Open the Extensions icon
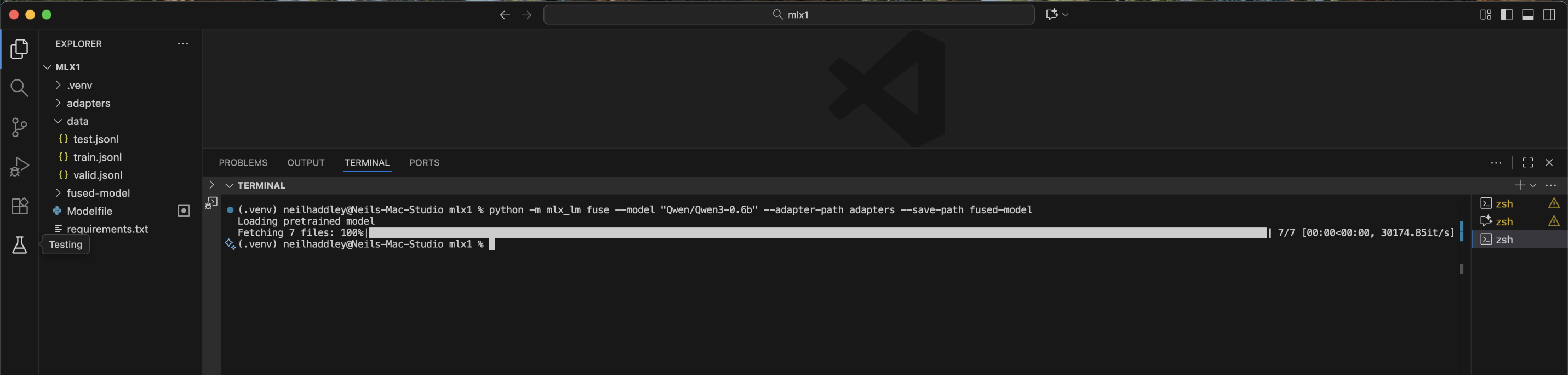The height and width of the screenshot is (375, 1568). point(19,206)
